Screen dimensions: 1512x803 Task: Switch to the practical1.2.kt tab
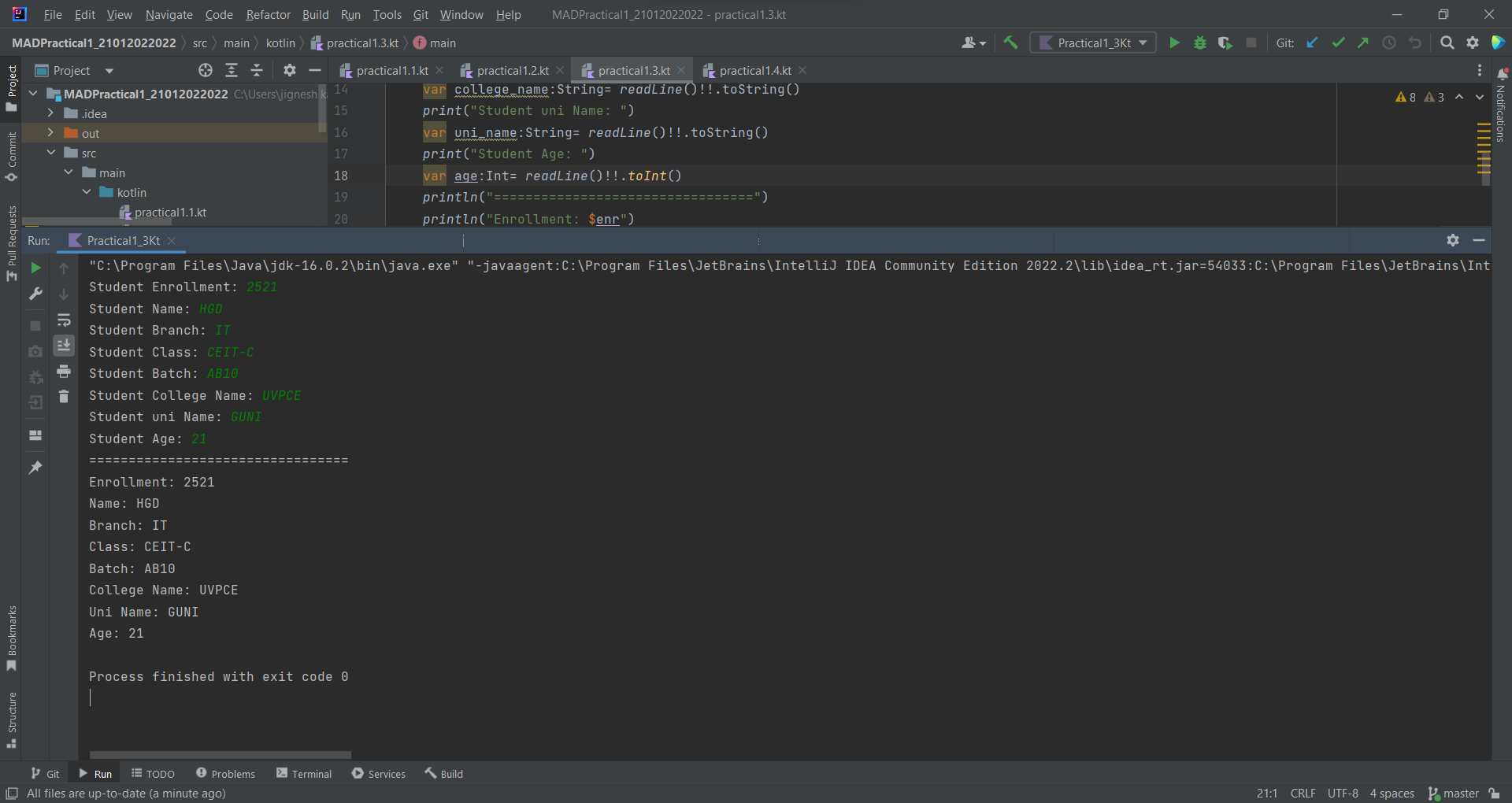point(510,70)
